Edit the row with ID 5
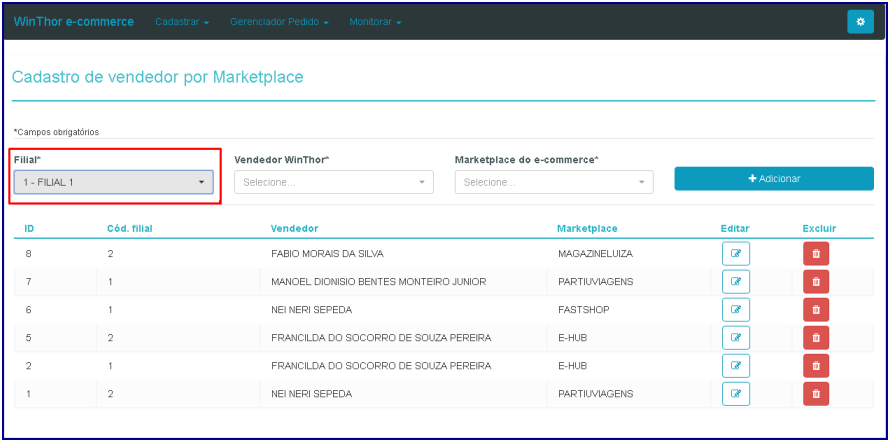 tap(736, 338)
